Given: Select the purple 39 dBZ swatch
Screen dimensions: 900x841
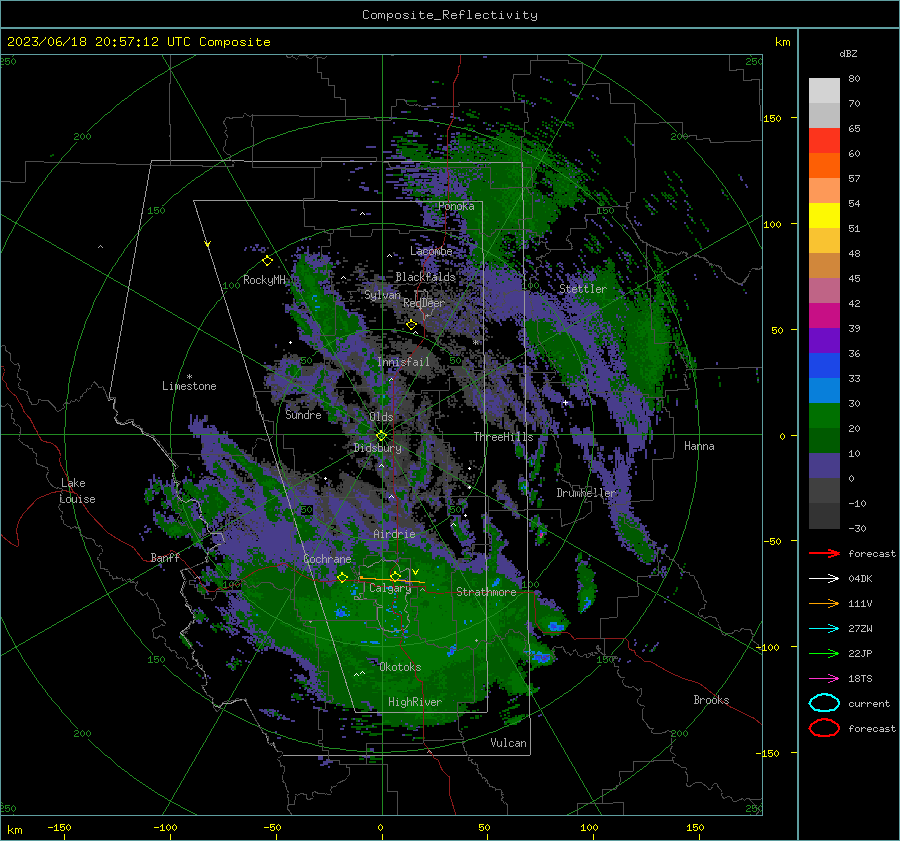Looking at the screenshot, I should (x=824, y=341).
